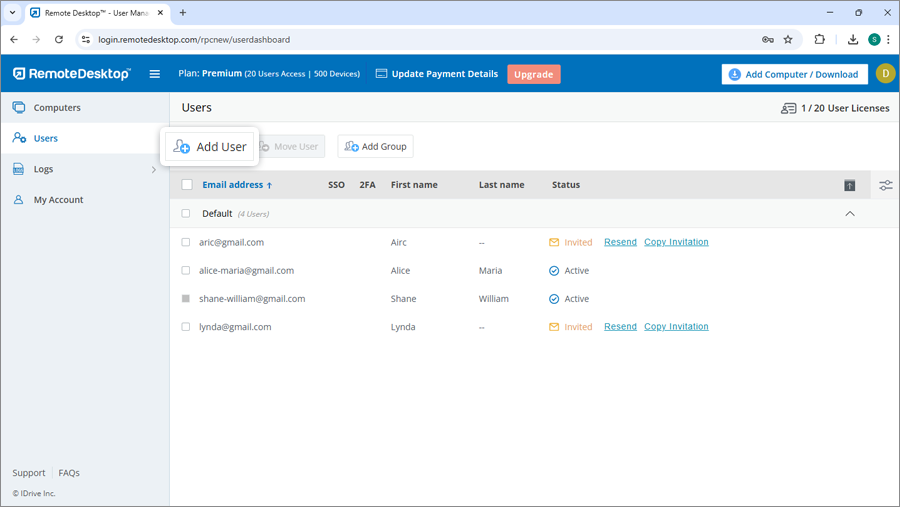Toggle the hamburger sidebar menu

pos(154,74)
